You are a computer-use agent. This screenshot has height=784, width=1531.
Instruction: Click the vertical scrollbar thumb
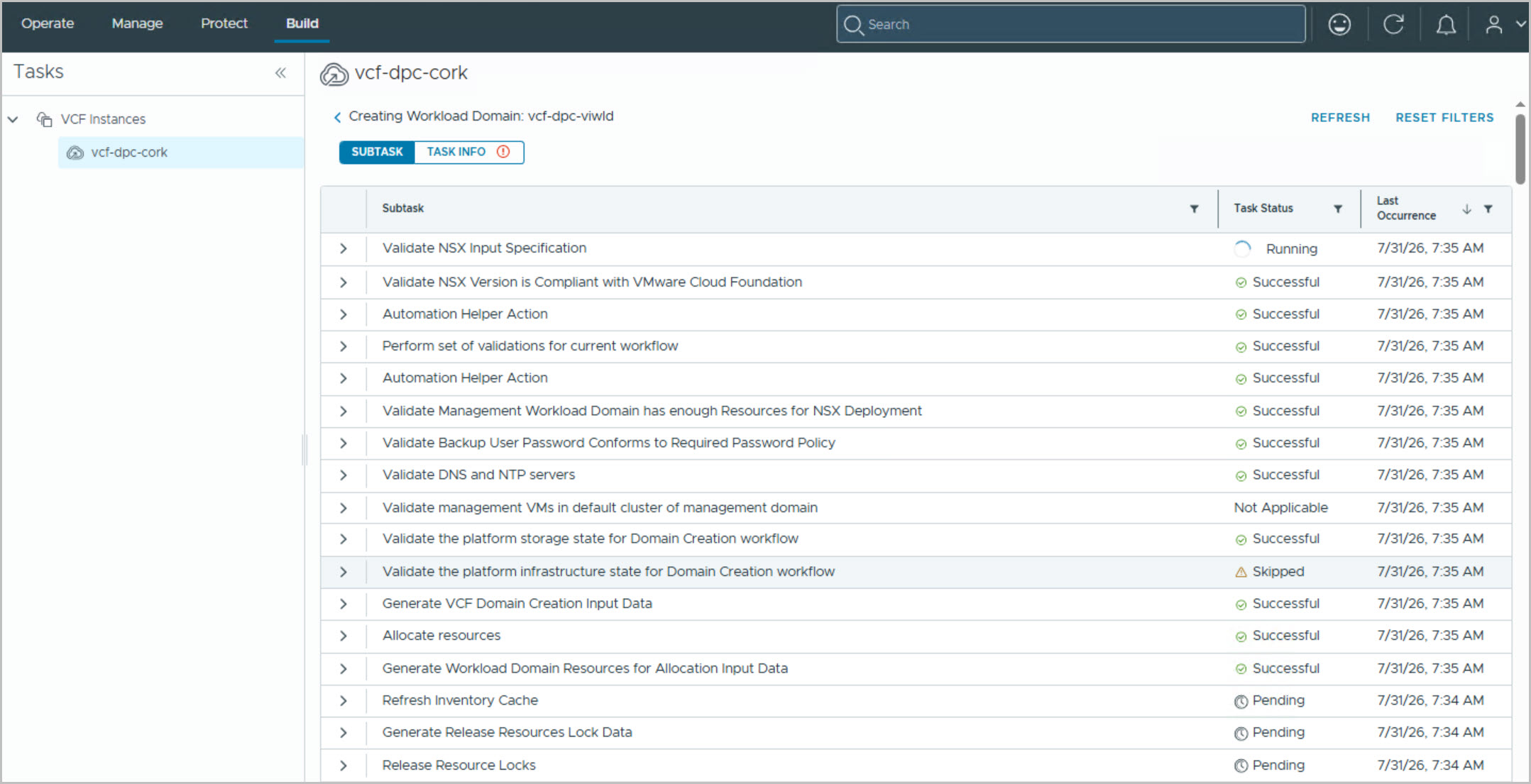click(1520, 149)
